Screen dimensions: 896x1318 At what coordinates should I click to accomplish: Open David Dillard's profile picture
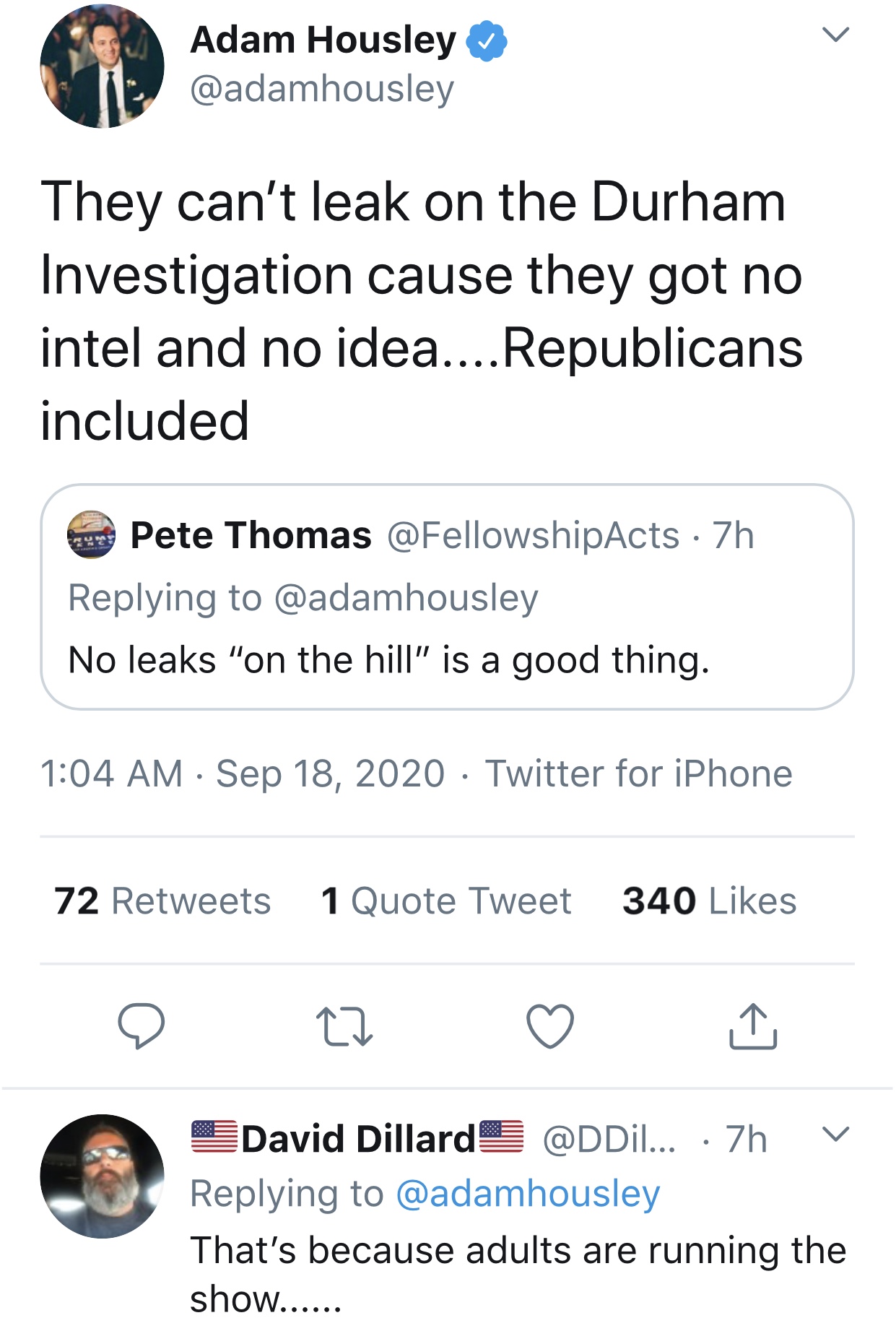tap(102, 1176)
